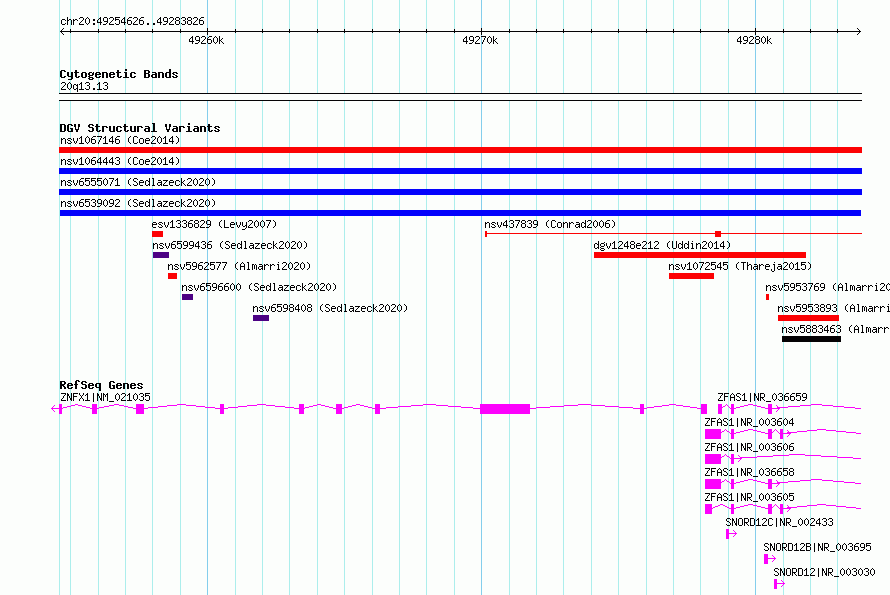890x595 pixels.
Task: Click nsv437839 (Conrad2006) label
Action: [549, 224]
